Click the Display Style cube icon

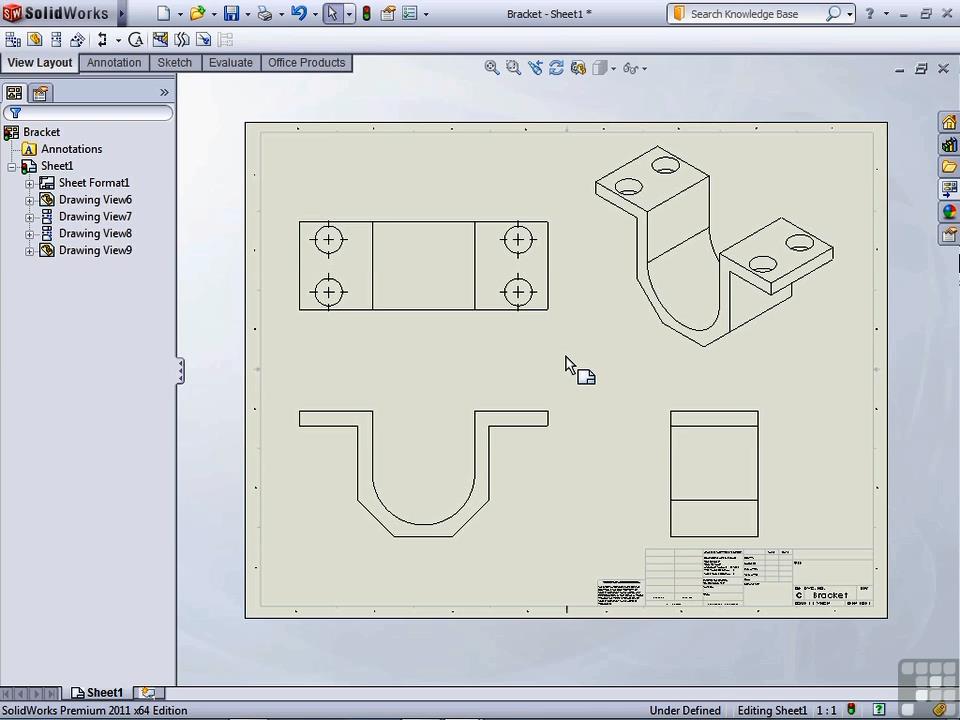600,67
